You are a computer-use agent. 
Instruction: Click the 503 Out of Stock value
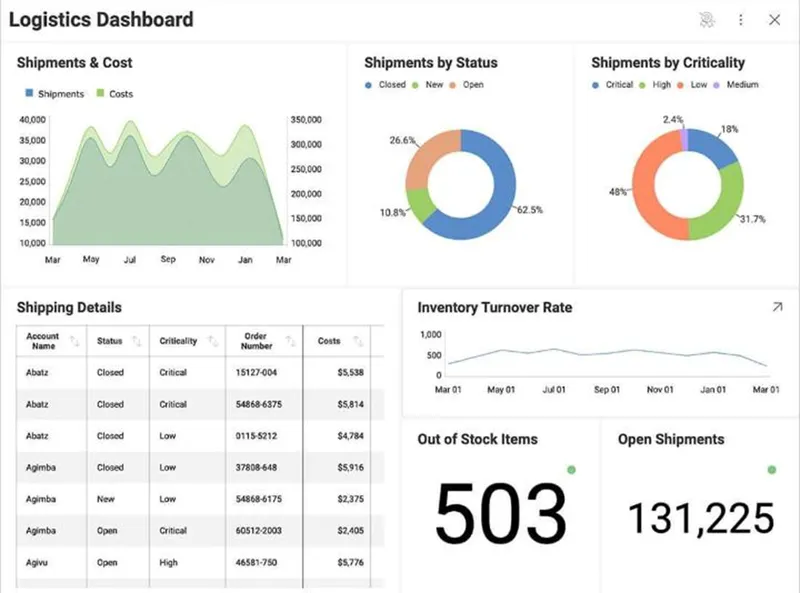[501, 513]
